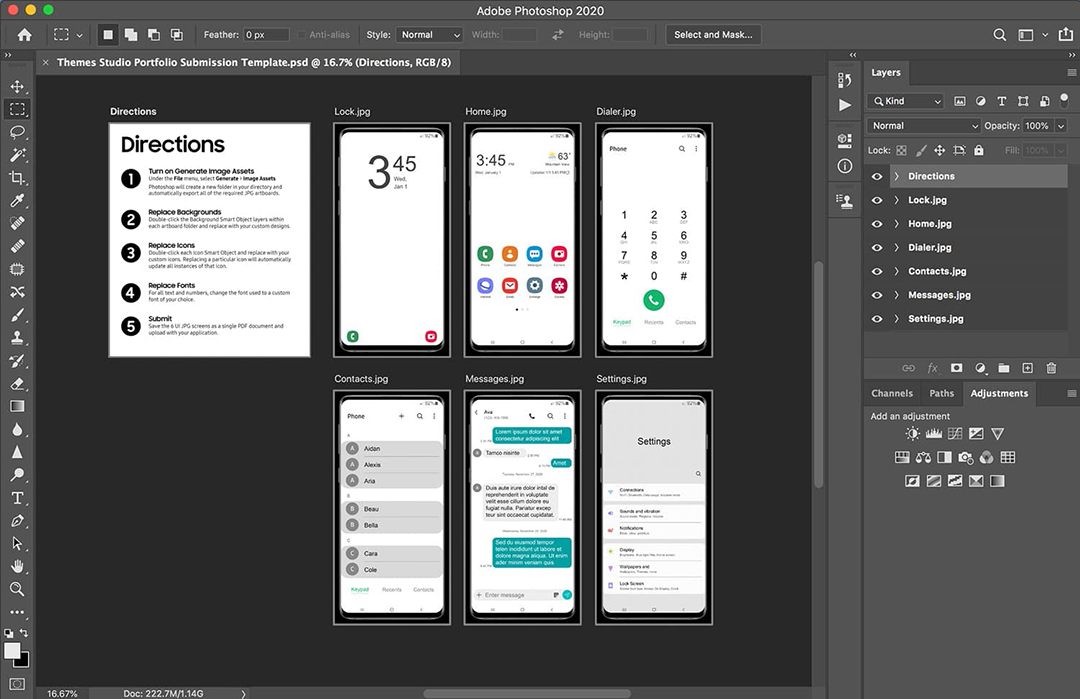
Task: Switch to the Channels tab
Action: (892, 393)
